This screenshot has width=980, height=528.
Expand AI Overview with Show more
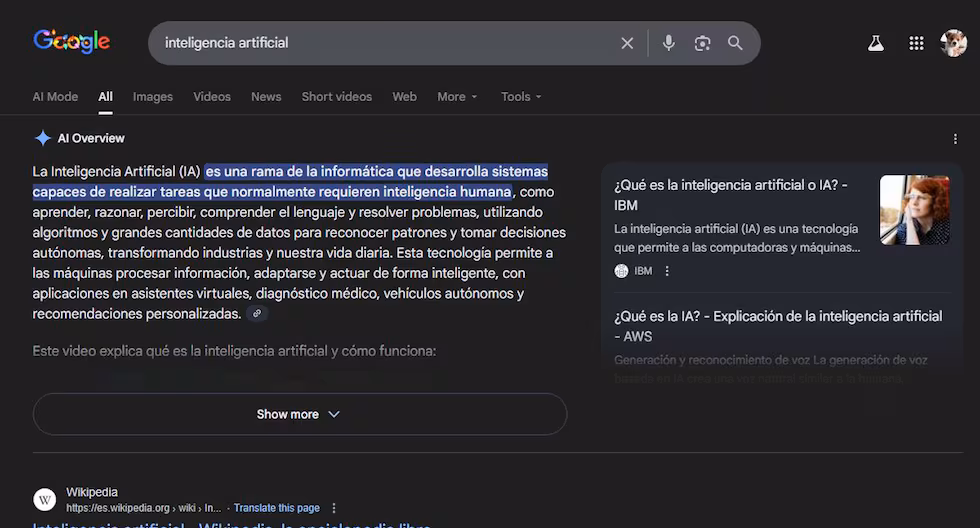click(299, 414)
